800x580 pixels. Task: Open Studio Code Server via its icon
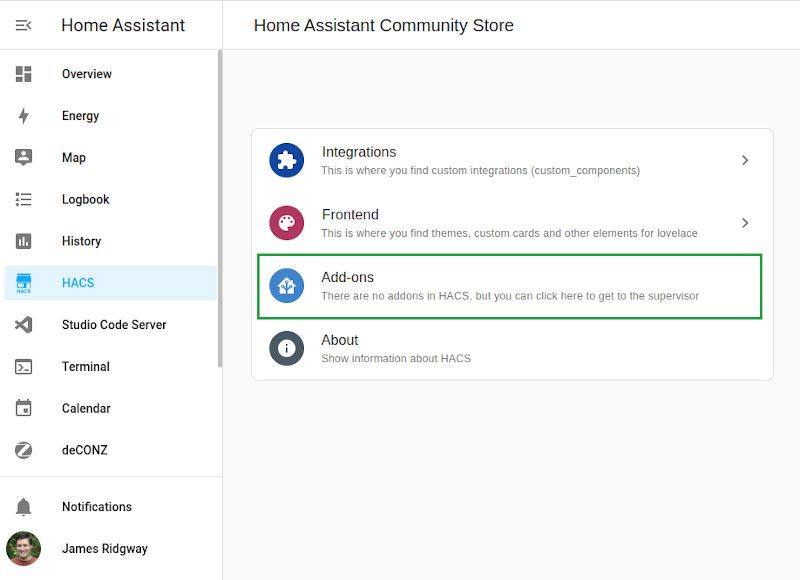click(24, 324)
